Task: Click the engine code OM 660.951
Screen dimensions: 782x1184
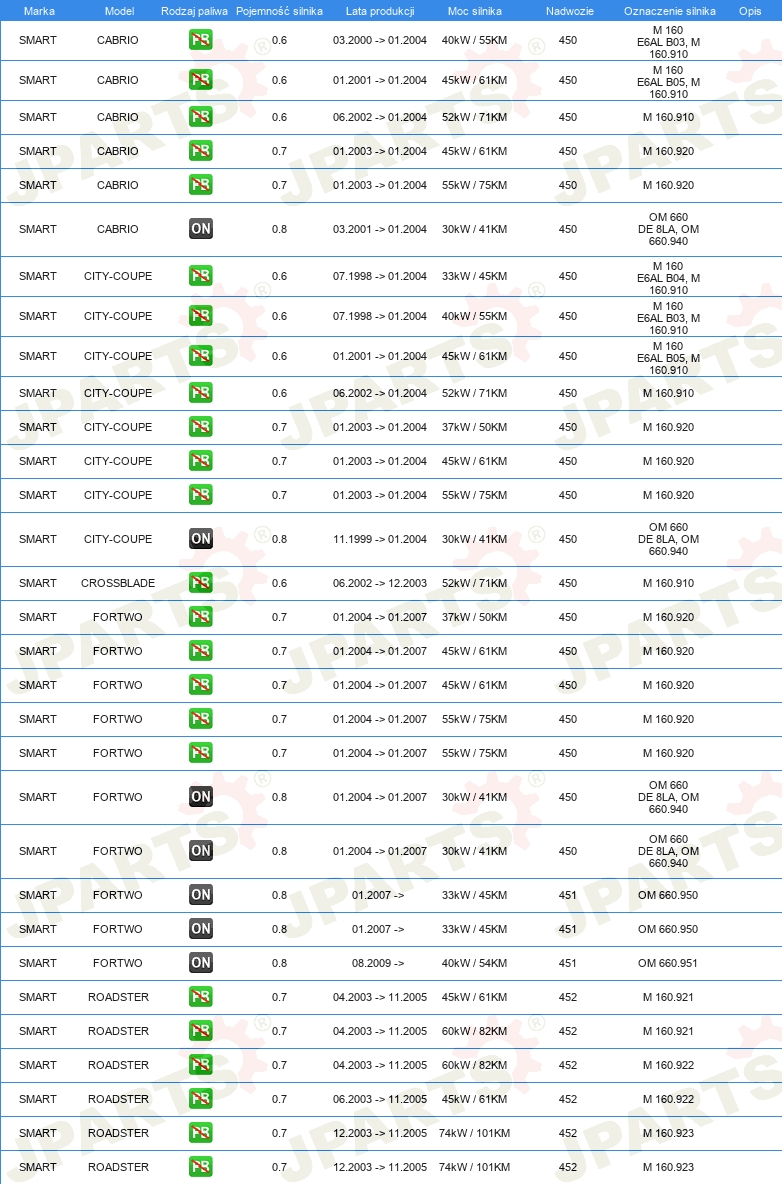Action: pyautogui.click(x=668, y=963)
